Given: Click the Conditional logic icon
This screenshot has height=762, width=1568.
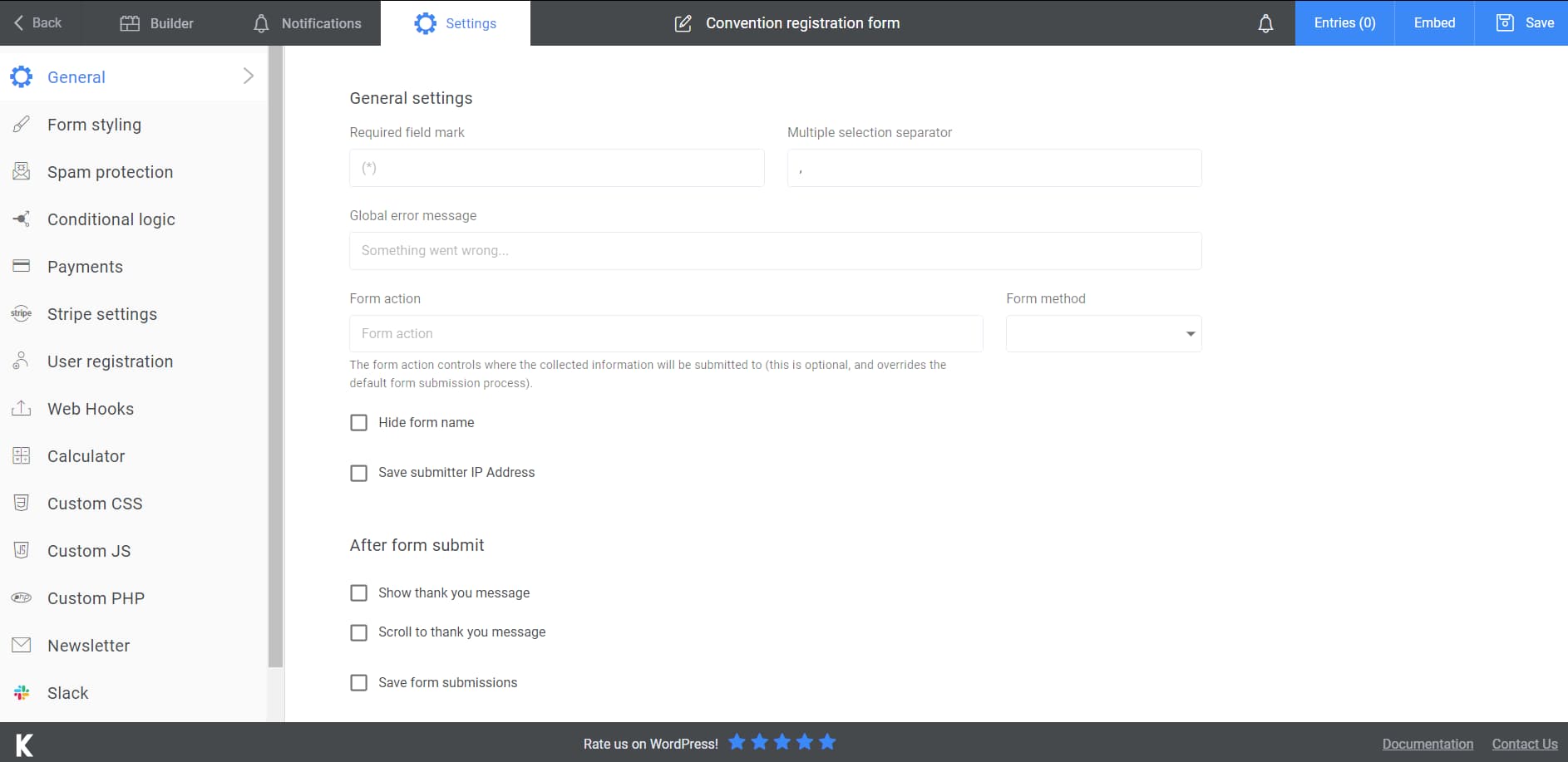Looking at the screenshot, I should coord(21,219).
